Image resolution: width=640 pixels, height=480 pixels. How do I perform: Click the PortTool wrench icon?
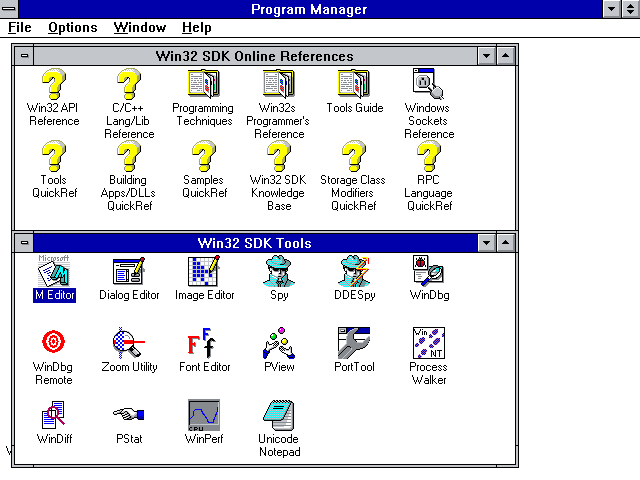coord(354,343)
